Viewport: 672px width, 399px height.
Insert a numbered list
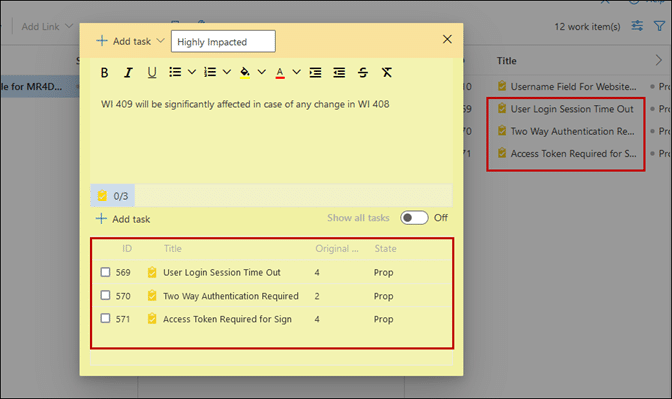click(210, 72)
